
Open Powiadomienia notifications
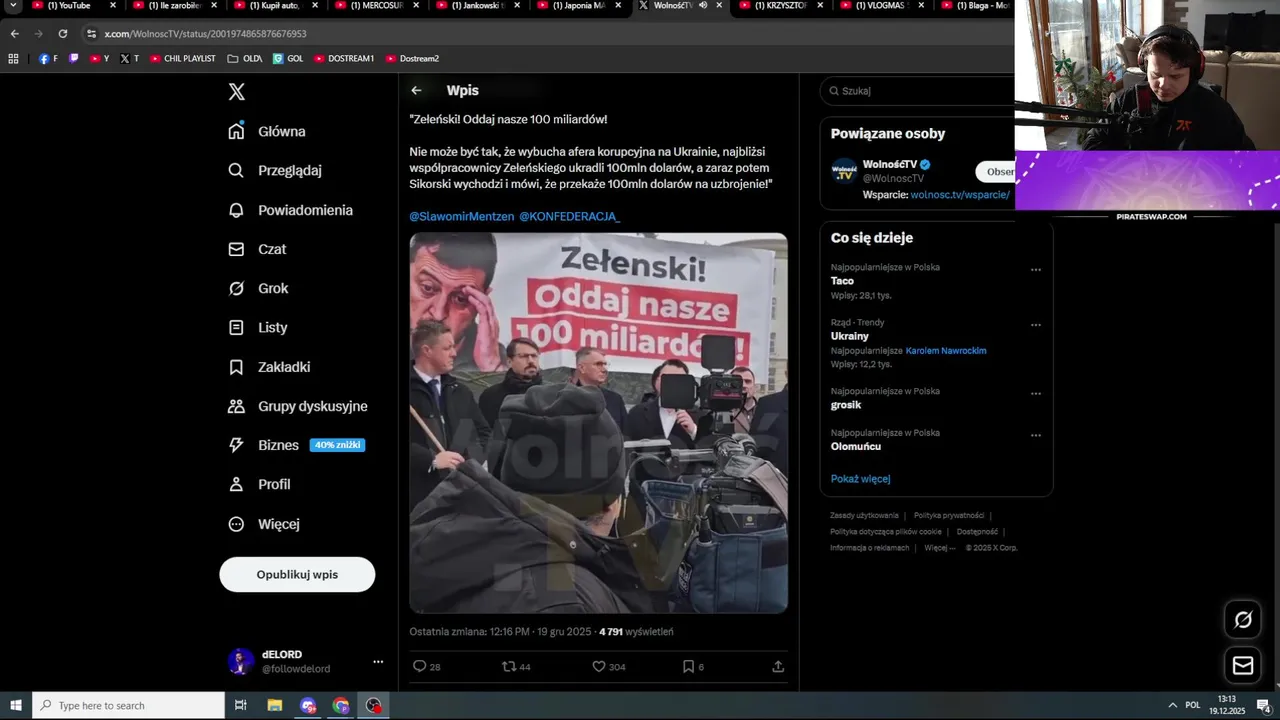[x=290, y=210]
